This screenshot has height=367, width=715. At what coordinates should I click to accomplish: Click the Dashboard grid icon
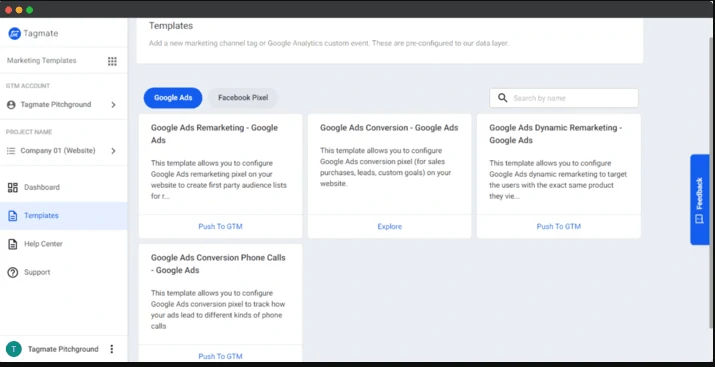click(13, 187)
